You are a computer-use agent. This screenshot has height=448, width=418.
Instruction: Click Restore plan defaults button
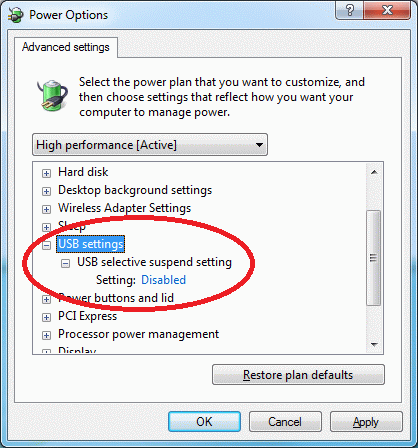pos(298,375)
